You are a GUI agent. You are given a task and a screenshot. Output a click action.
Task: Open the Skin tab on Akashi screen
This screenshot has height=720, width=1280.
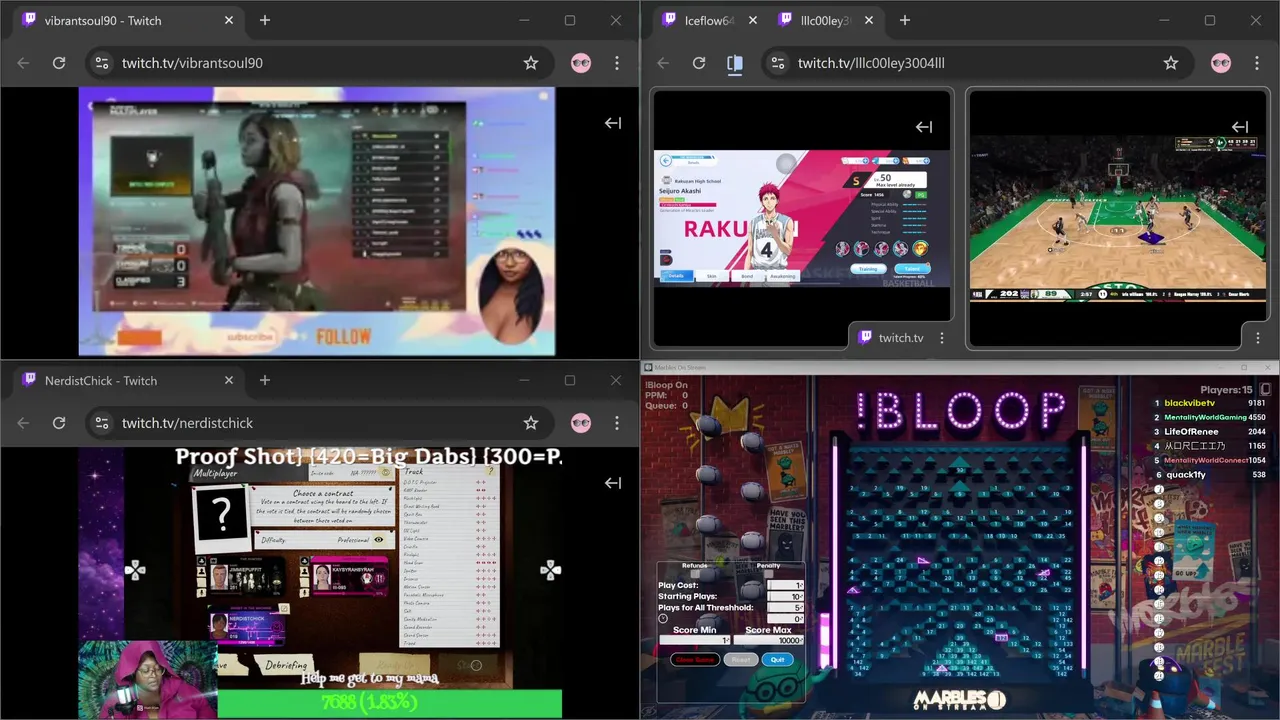pos(712,276)
